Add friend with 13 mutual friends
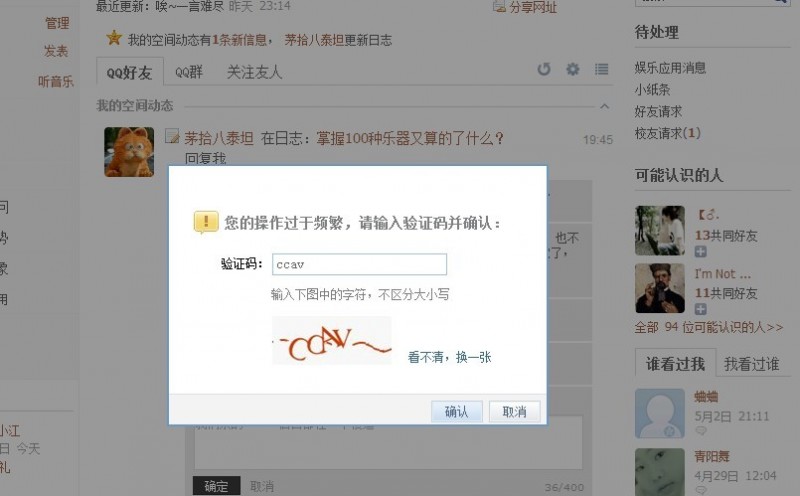This screenshot has width=800, height=496. pyautogui.click(x=701, y=251)
